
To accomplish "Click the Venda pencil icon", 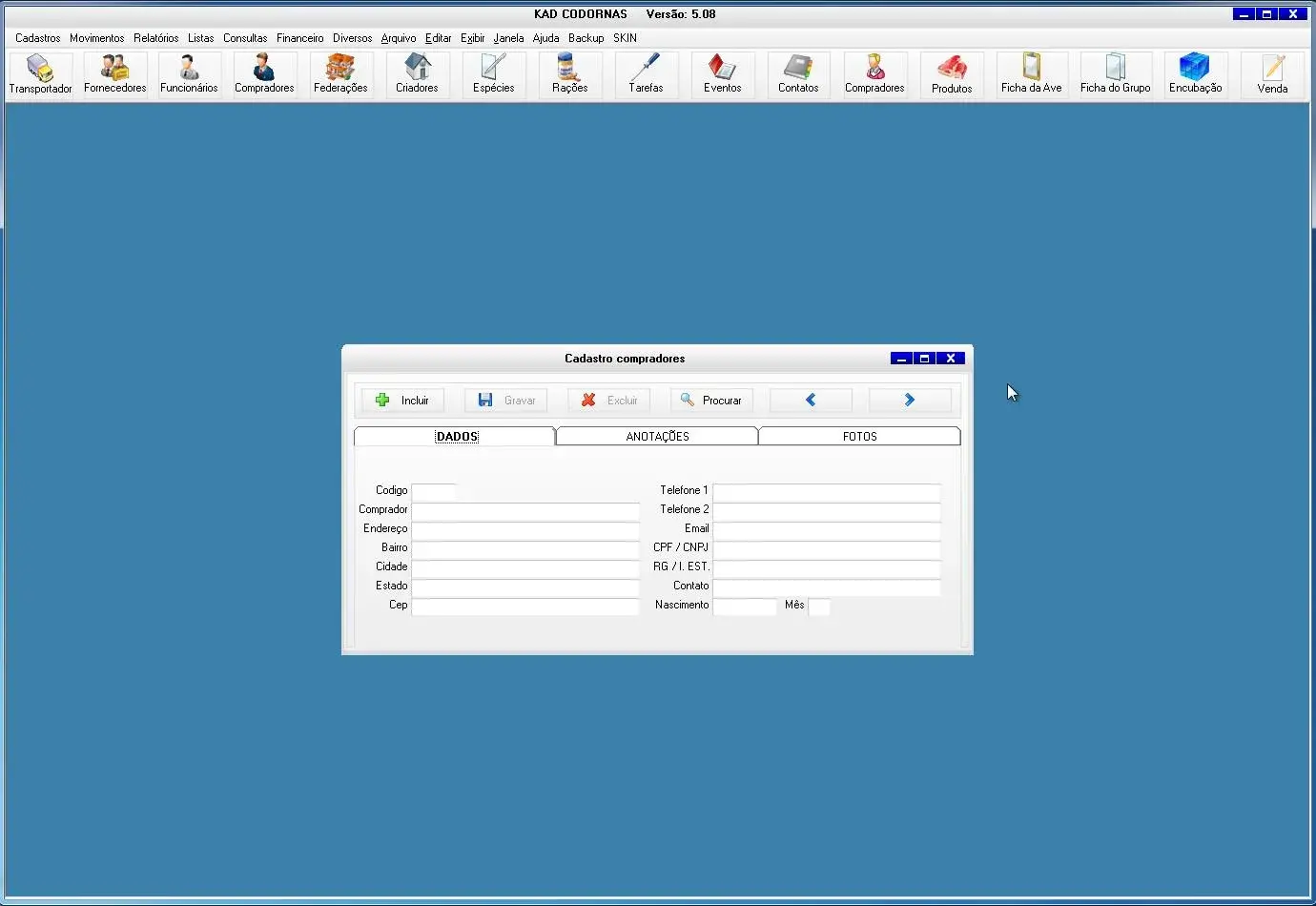I will (x=1272, y=74).
